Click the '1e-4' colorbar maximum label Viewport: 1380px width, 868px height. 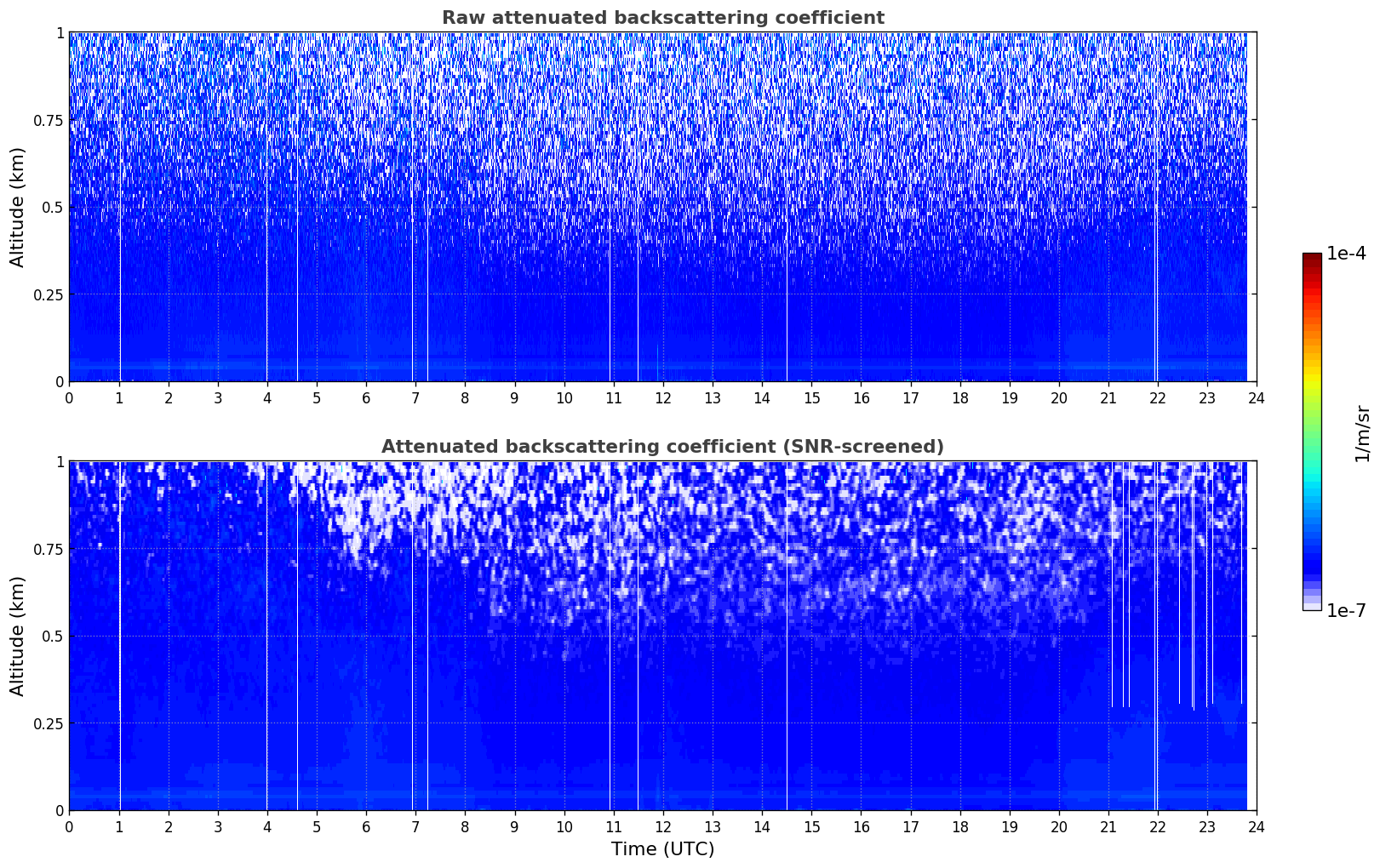pyautogui.click(x=1346, y=254)
